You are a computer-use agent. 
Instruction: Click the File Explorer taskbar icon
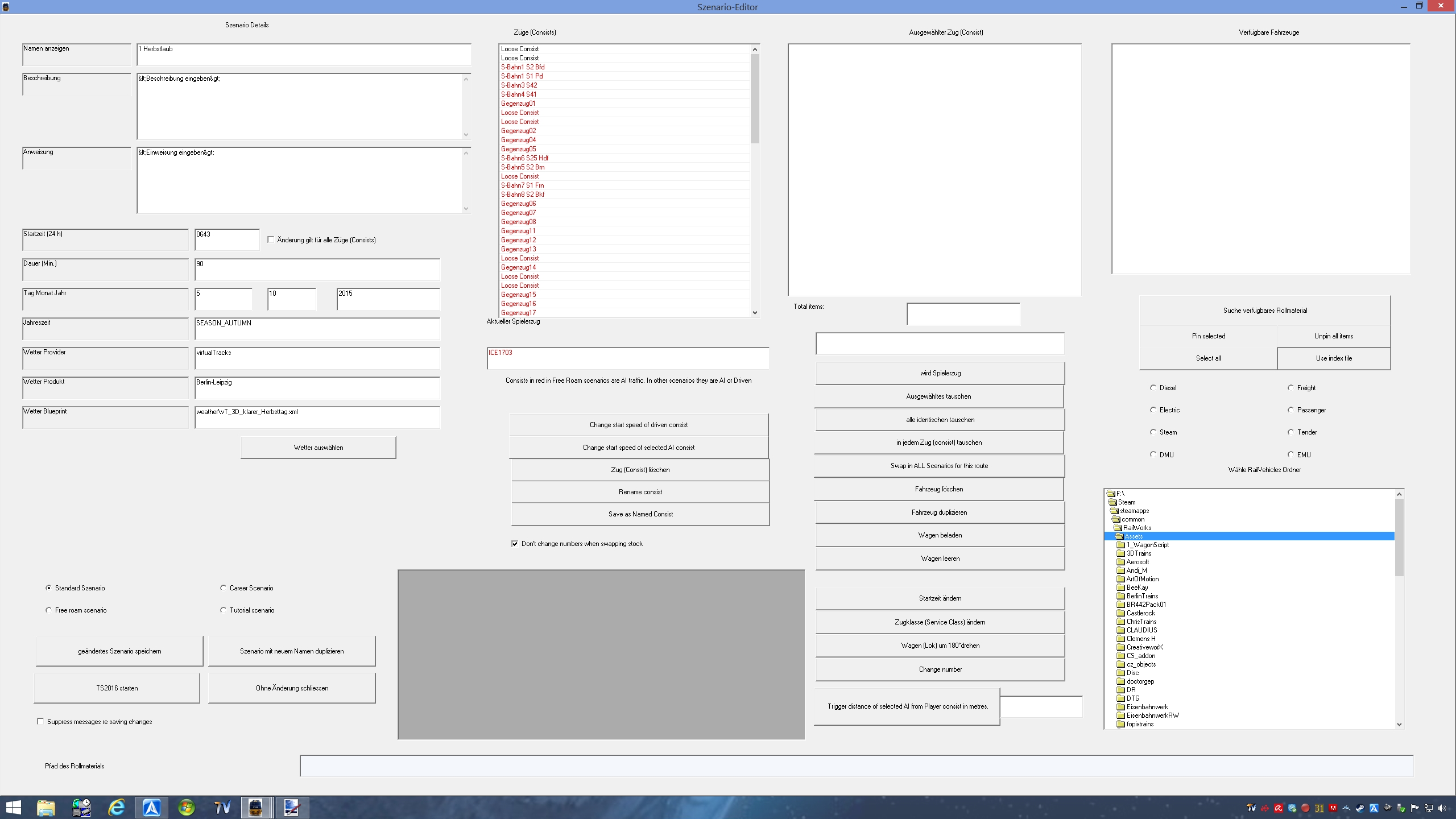(46, 807)
